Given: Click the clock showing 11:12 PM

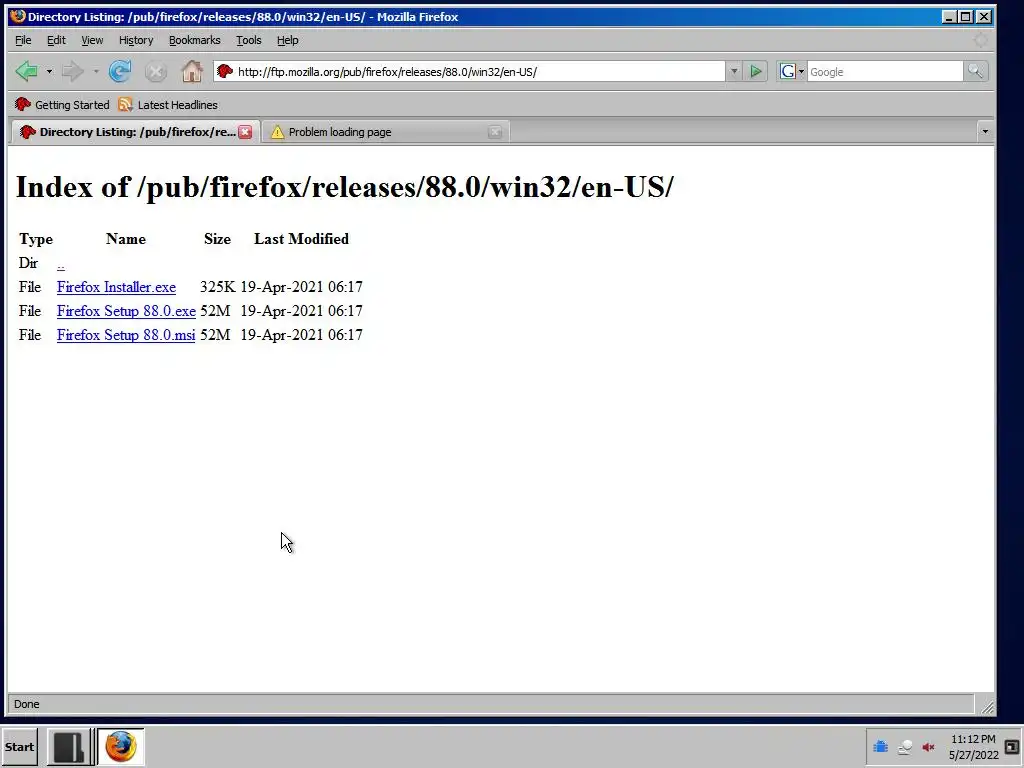Looking at the screenshot, I should [973, 746].
